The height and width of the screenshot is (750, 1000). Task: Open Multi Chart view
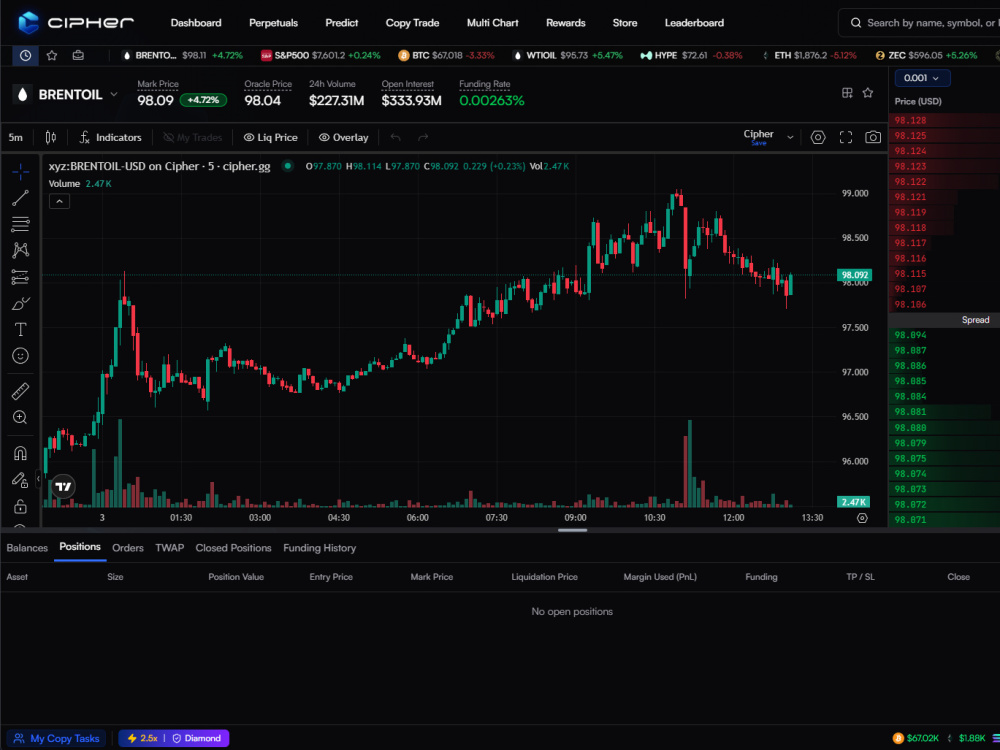point(492,23)
